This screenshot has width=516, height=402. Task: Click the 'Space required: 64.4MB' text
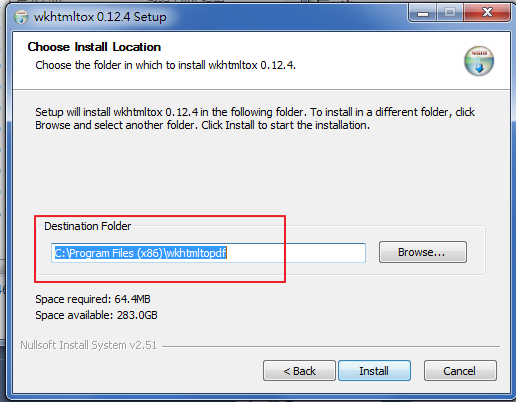pos(93,299)
